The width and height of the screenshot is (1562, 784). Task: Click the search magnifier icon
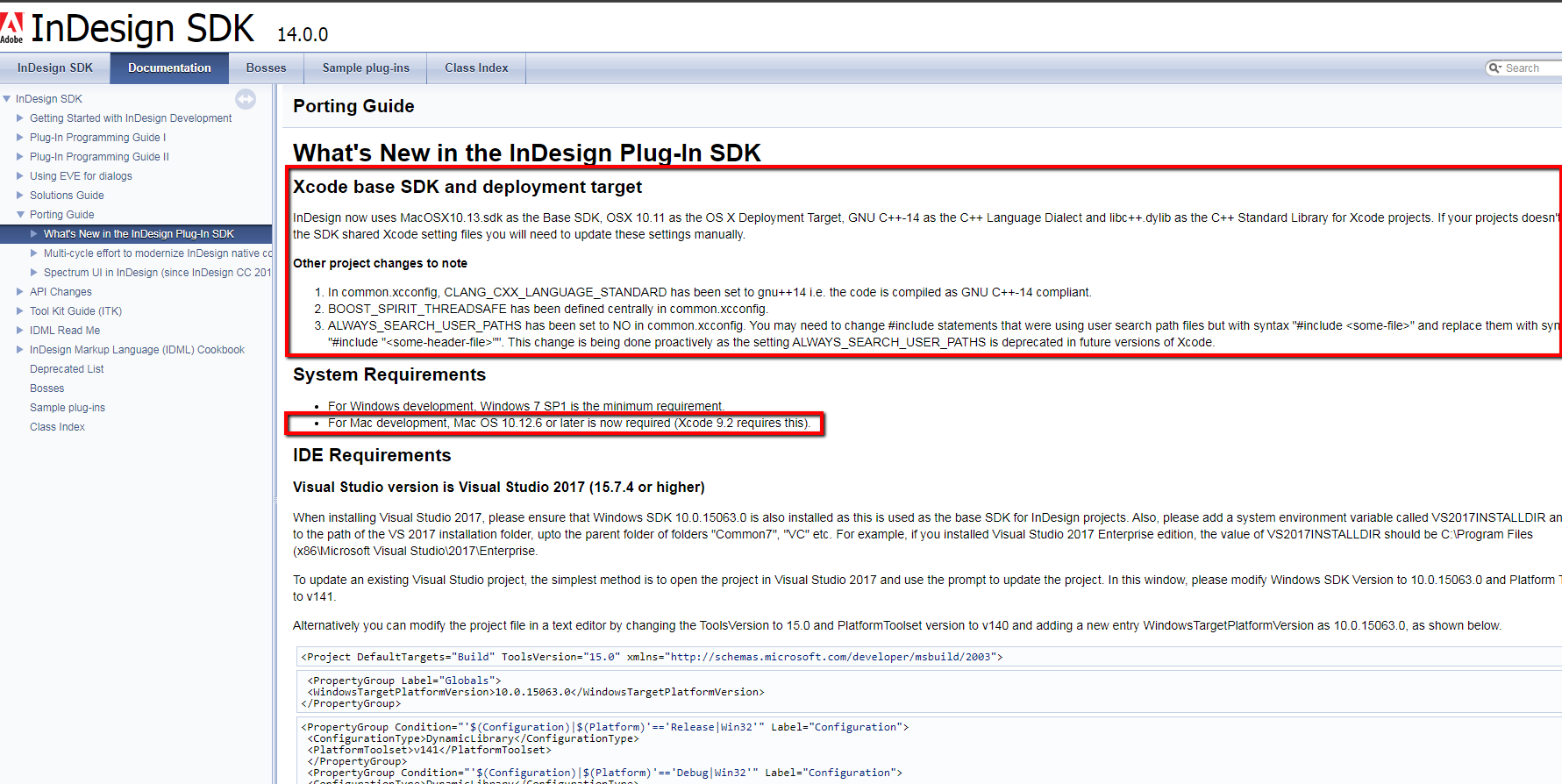coord(1494,68)
